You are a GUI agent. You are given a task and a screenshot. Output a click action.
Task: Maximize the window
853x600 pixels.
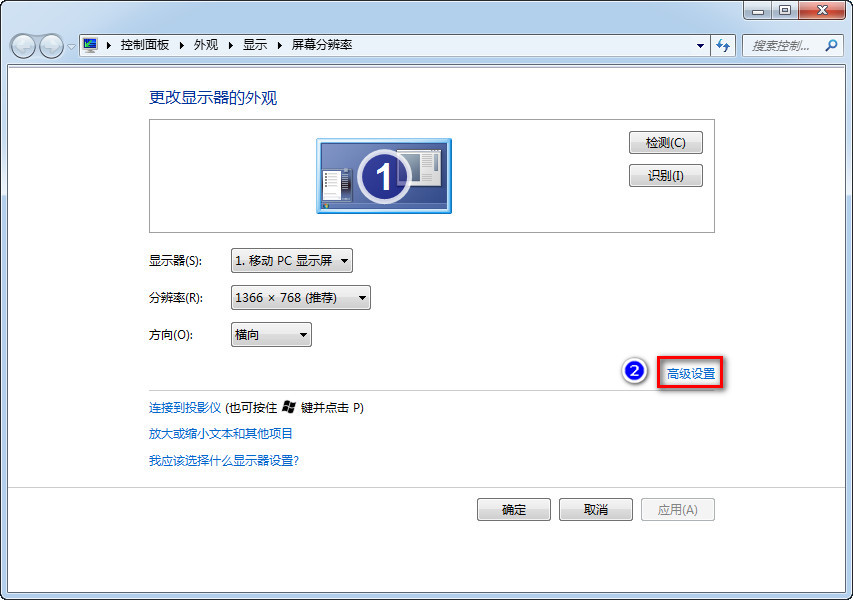(x=785, y=10)
